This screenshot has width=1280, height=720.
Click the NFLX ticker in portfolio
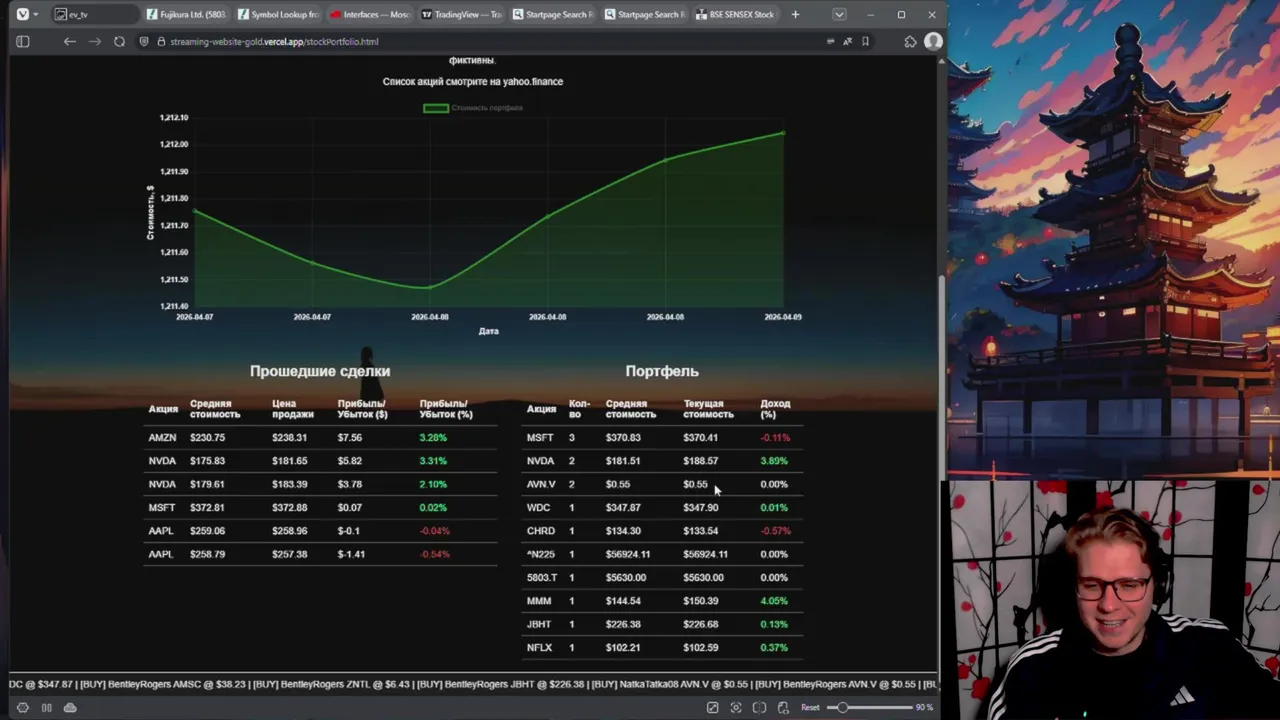tap(539, 648)
